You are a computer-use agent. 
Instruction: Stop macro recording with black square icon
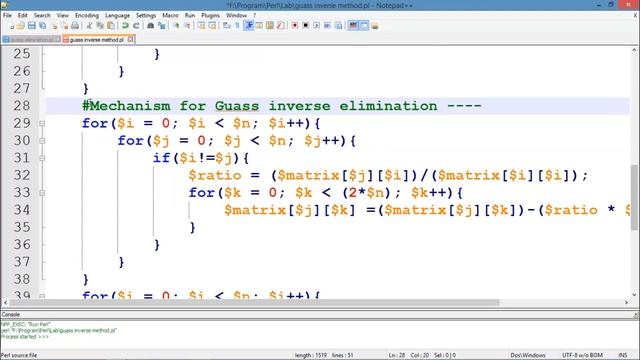pos(305,26)
